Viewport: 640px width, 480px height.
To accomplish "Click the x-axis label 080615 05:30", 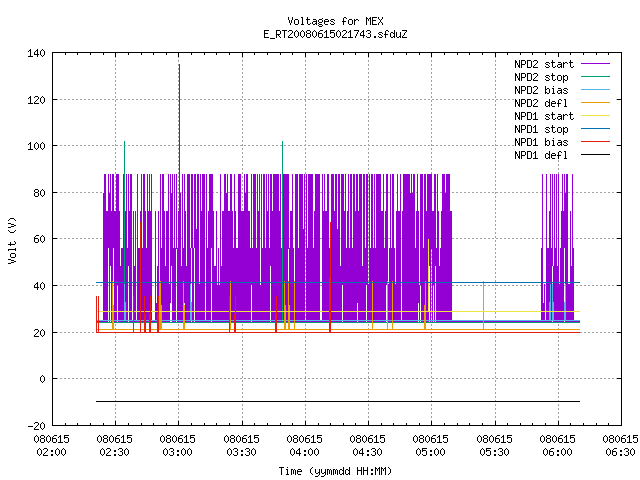I will pyautogui.click(x=495, y=446).
